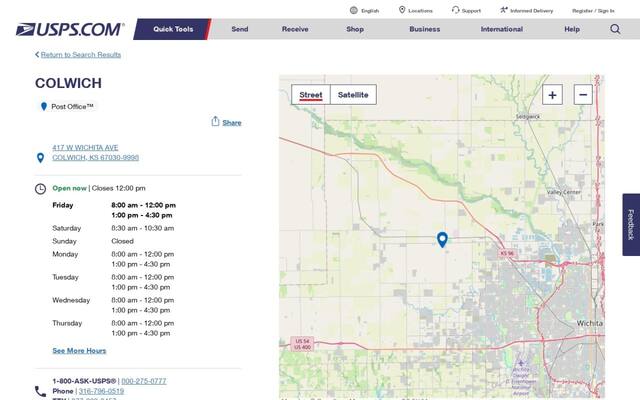The image size is (640, 400).
Task: Click See More Hours link
Action: (x=79, y=351)
